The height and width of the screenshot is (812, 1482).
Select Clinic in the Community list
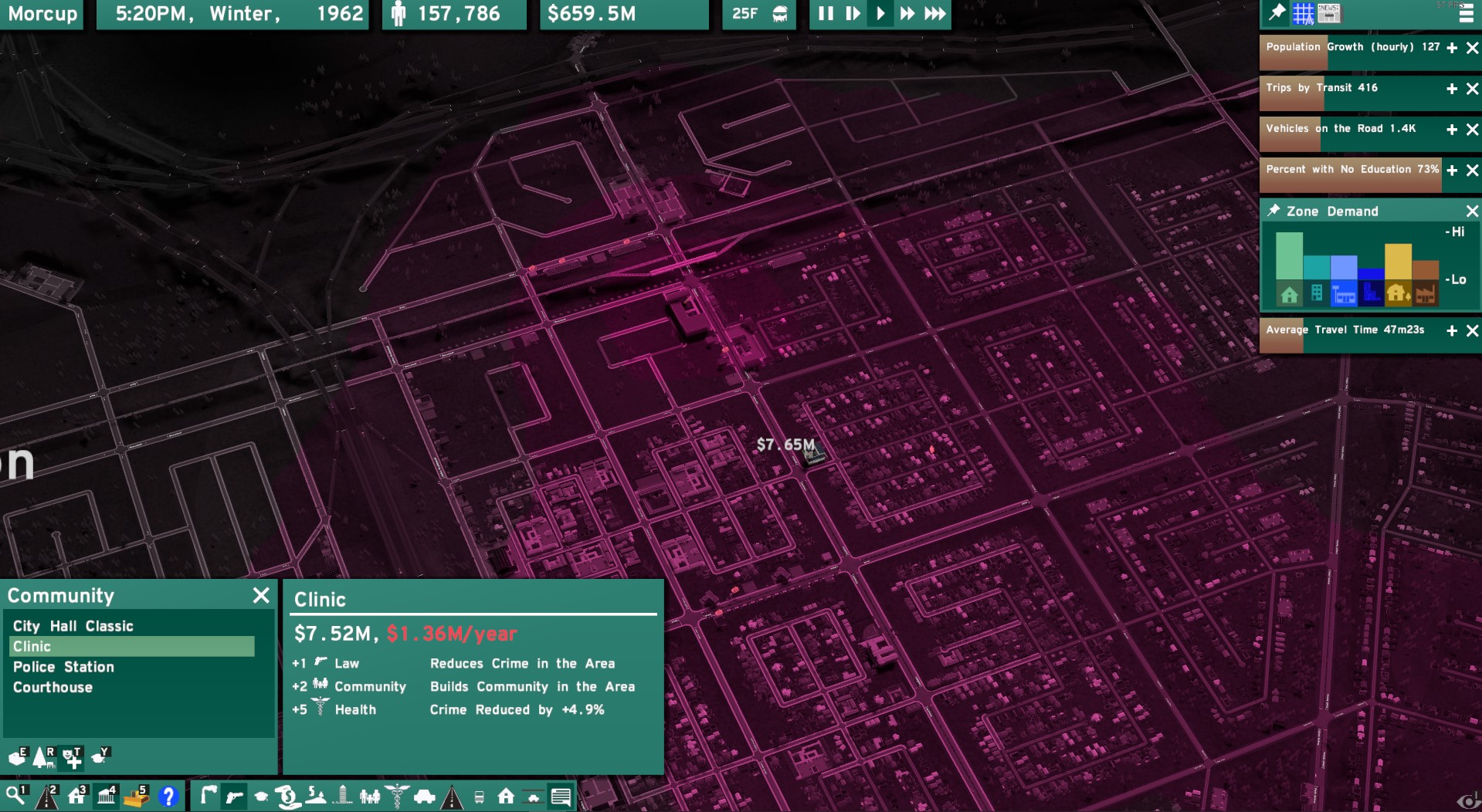click(132, 646)
